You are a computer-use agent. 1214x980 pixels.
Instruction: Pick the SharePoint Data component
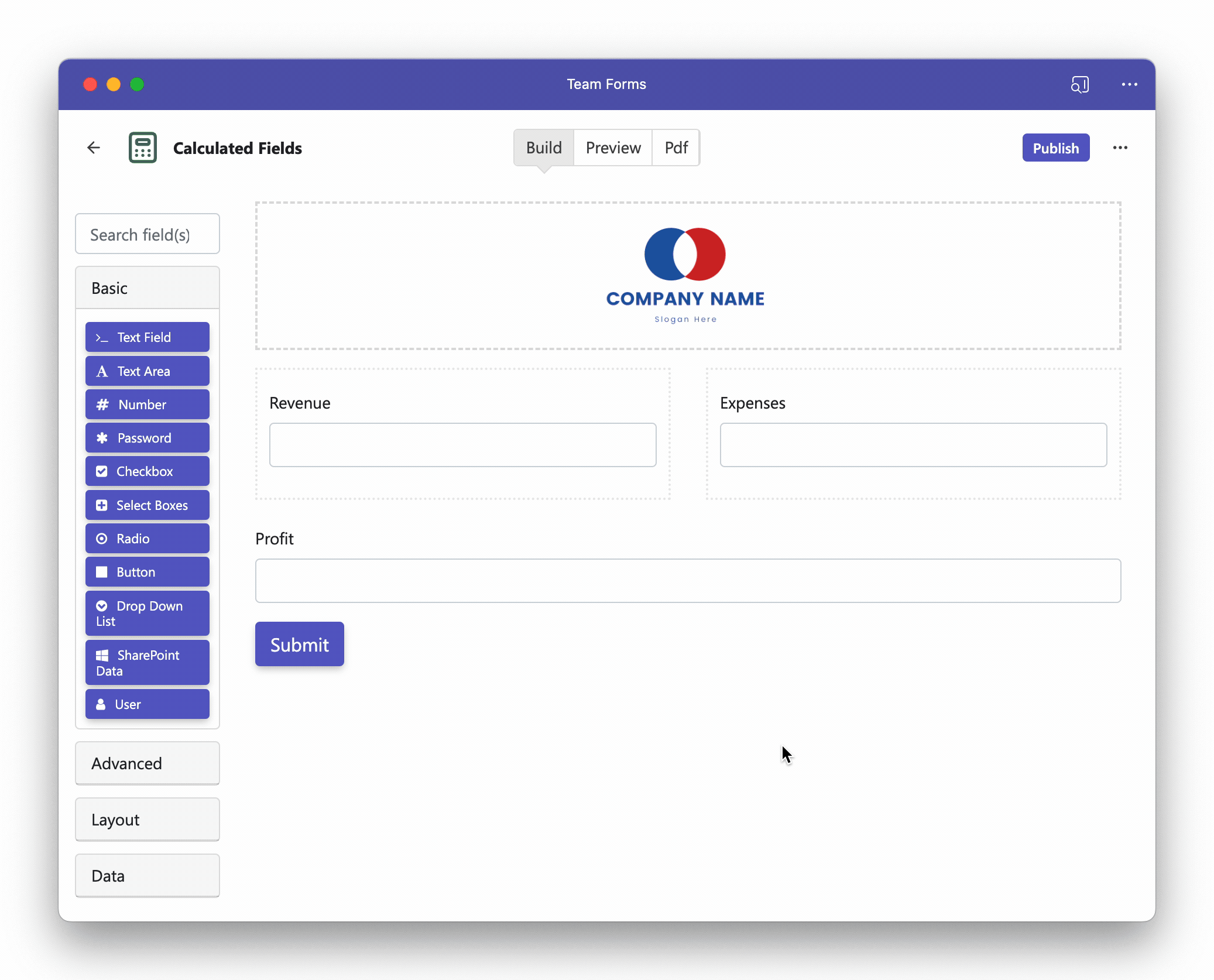[x=148, y=663]
